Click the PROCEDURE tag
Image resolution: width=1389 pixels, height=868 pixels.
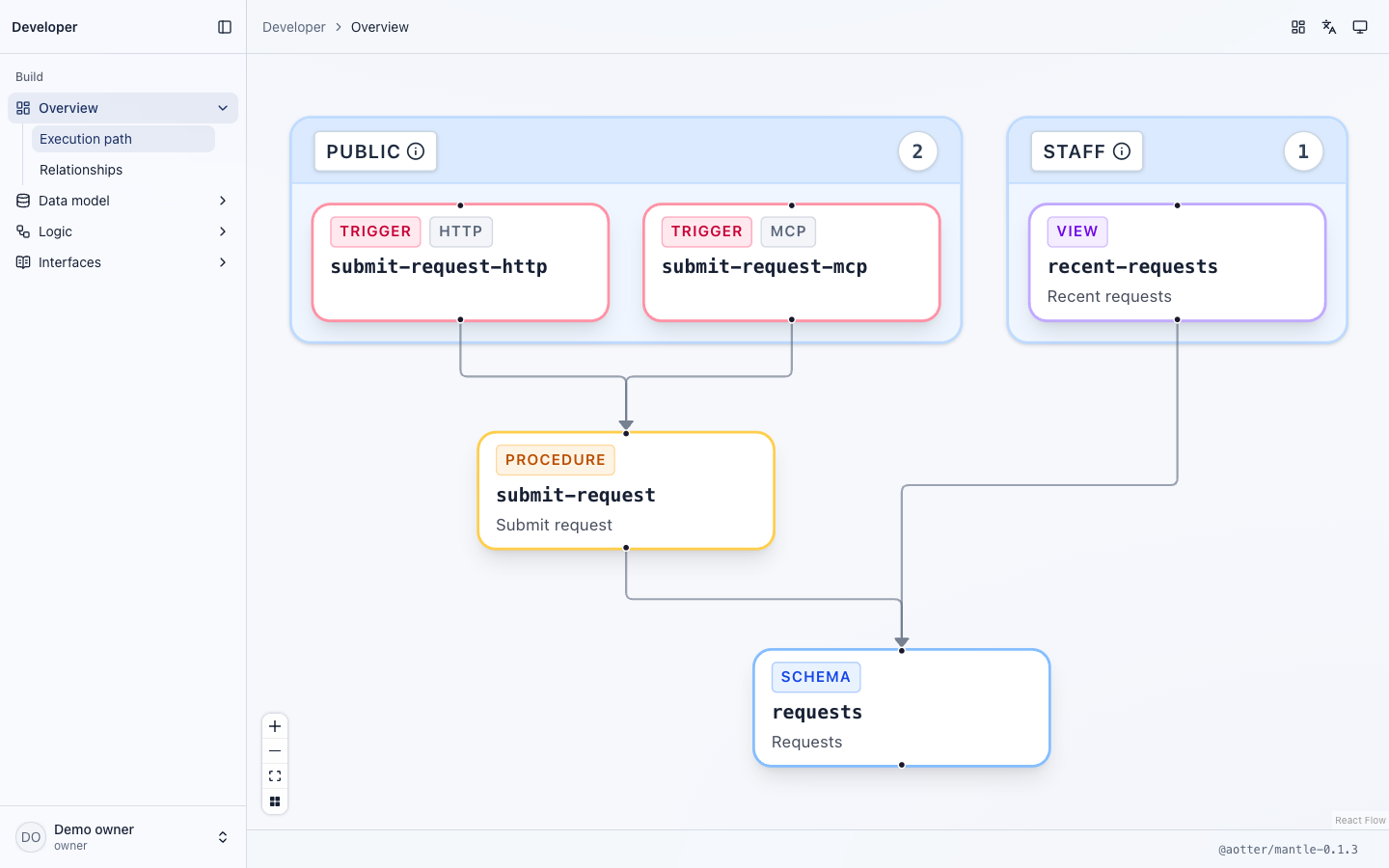556,460
